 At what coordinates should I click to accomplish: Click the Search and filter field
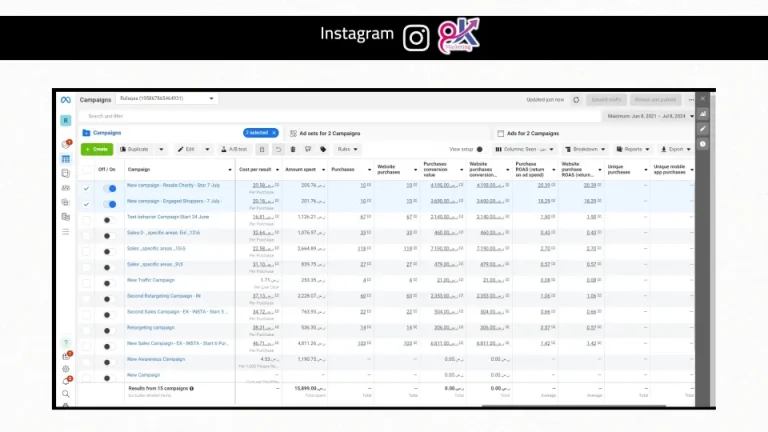[x=340, y=116]
